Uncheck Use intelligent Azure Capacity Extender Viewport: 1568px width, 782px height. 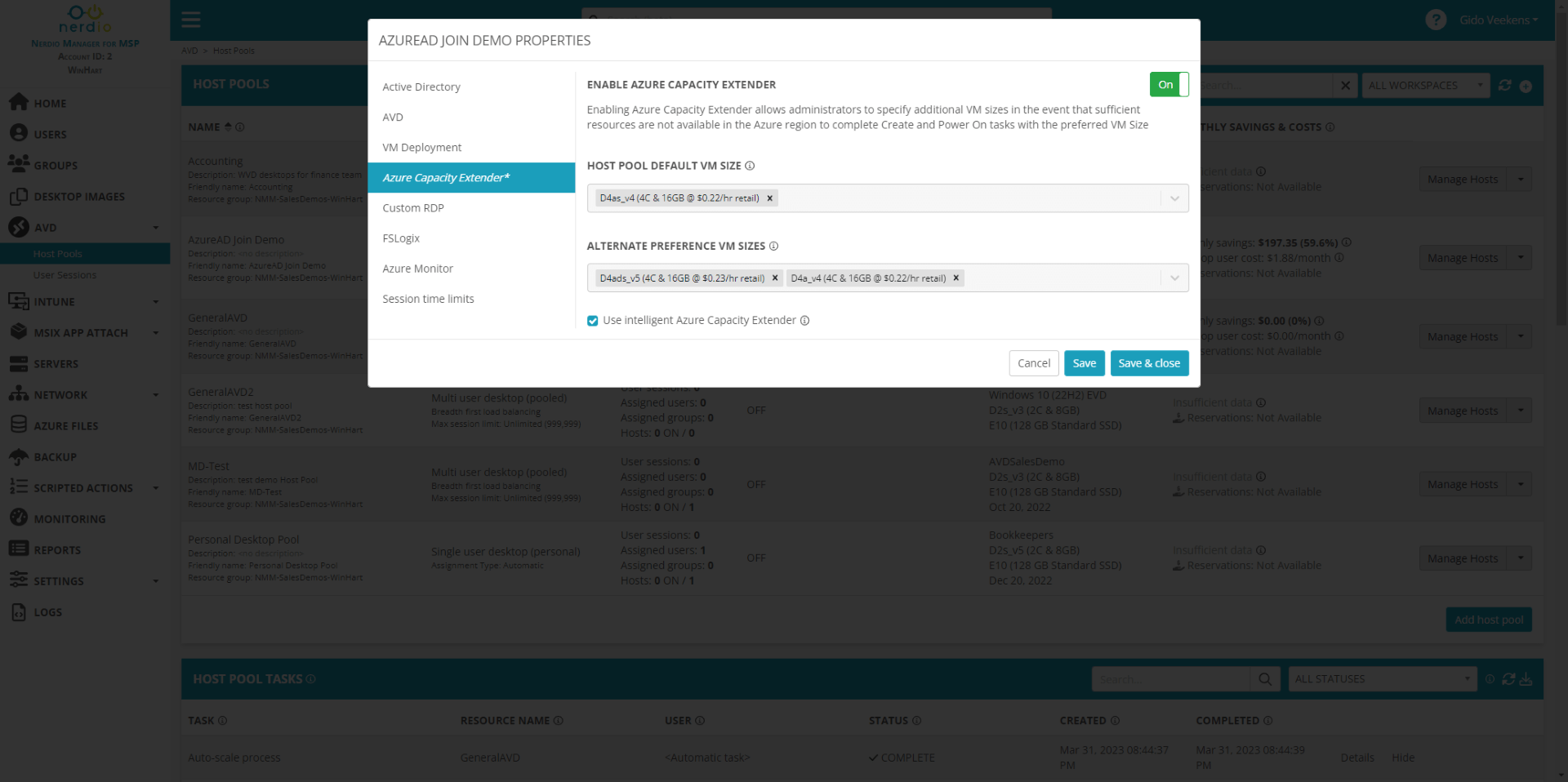tap(593, 321)
